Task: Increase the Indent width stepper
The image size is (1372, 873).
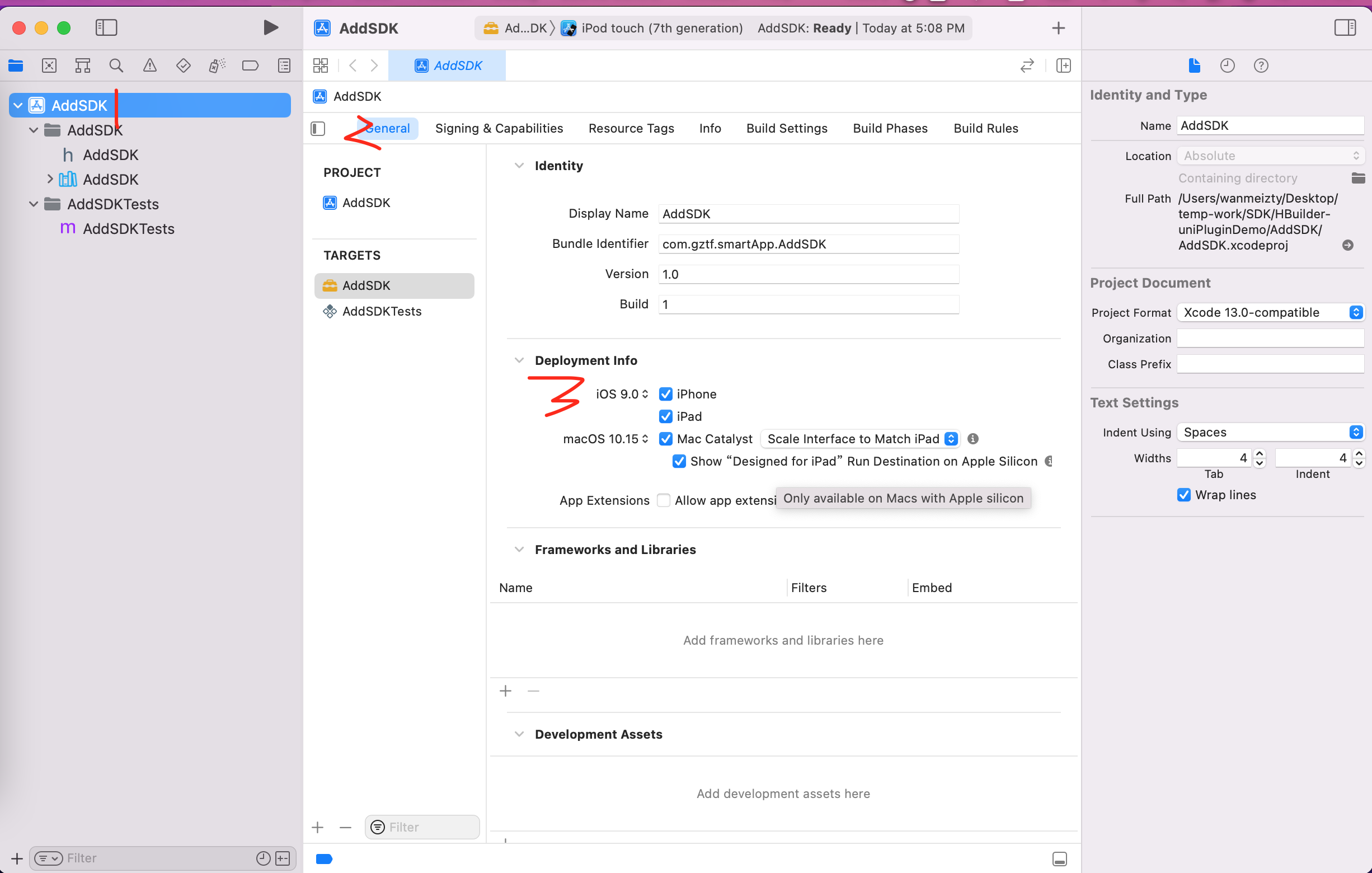Action: [x=1359, y=454]
